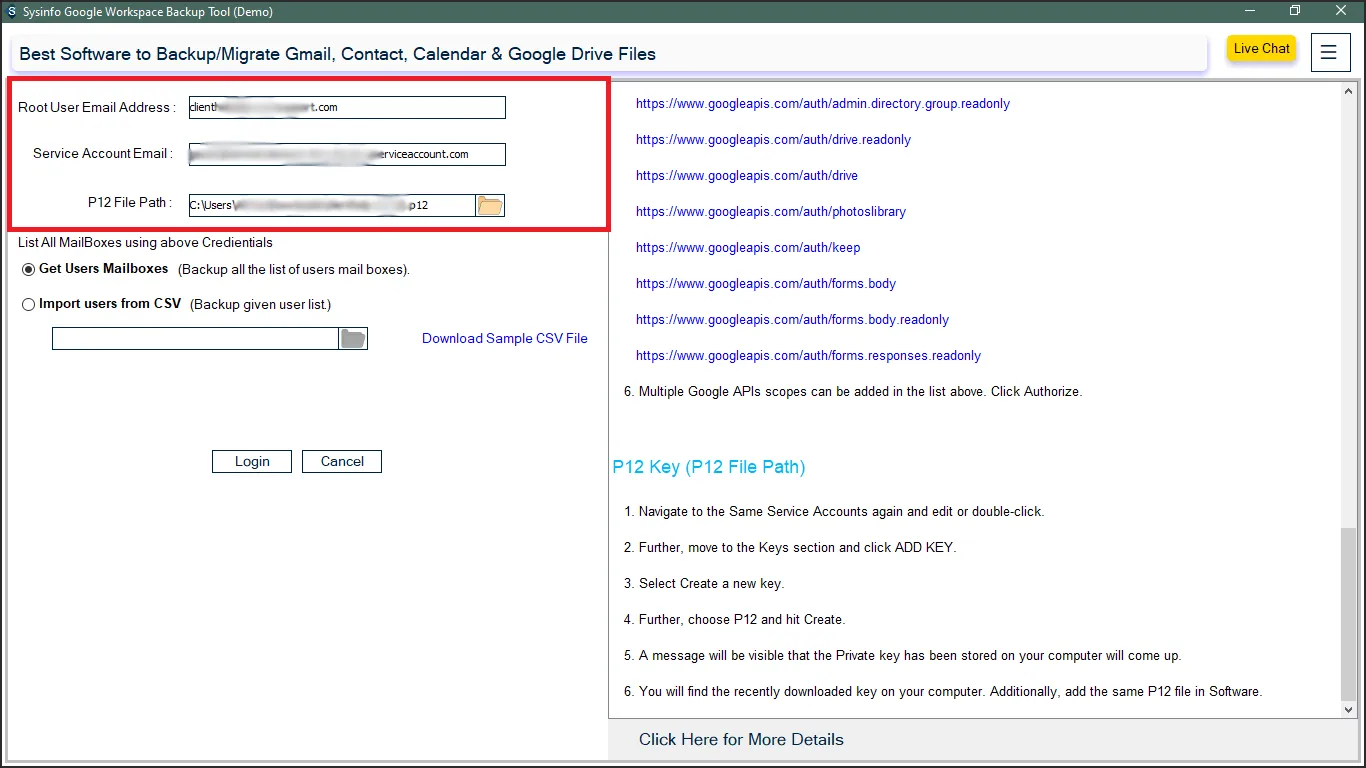Focus the Root User Email Address field
Screen dimensions: 1366x768
coord(347,107)
